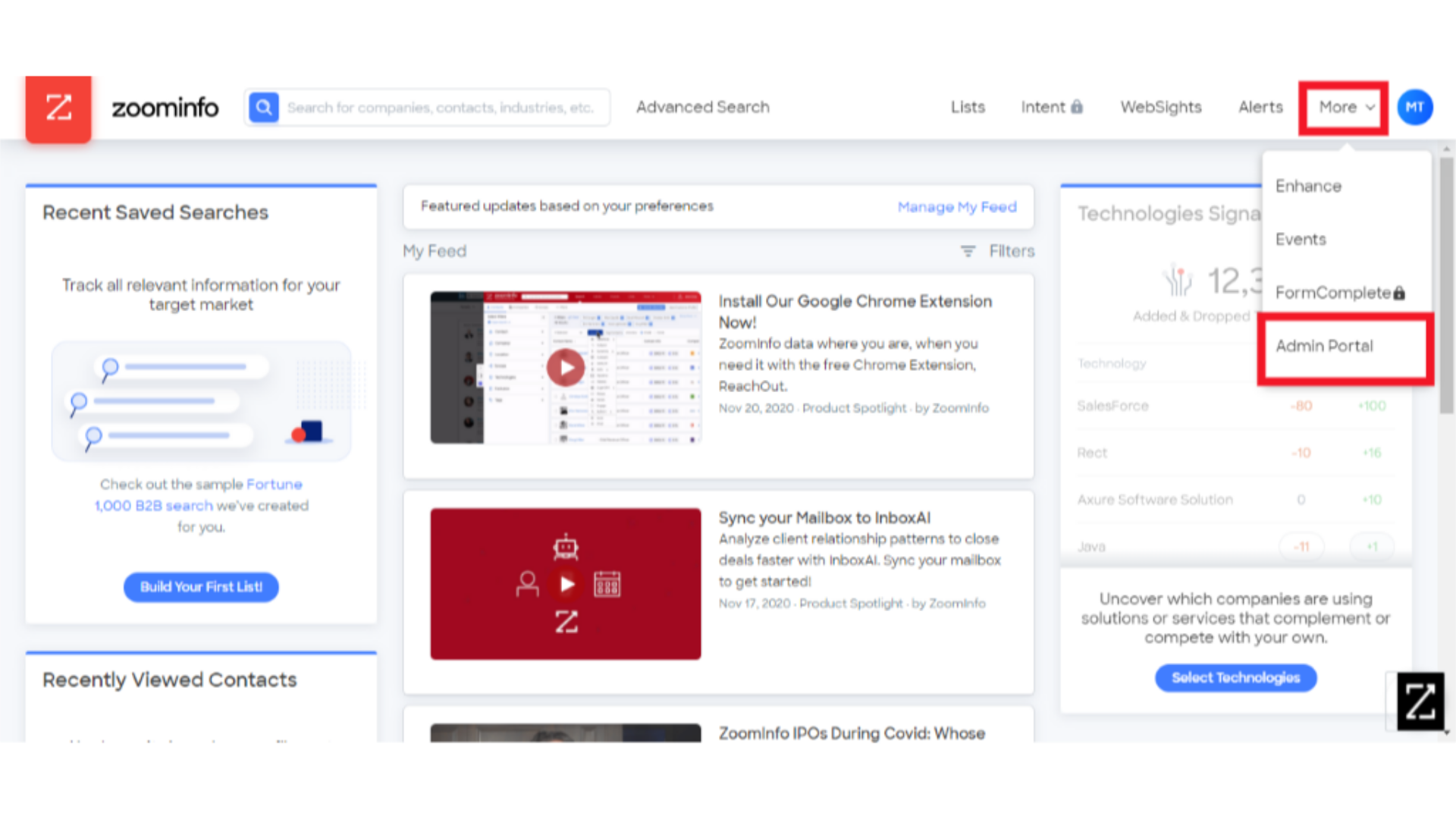Click the page vertical scrollbar
The height and width of the screenshot is (819, 1456).
tap(1447, 285)
